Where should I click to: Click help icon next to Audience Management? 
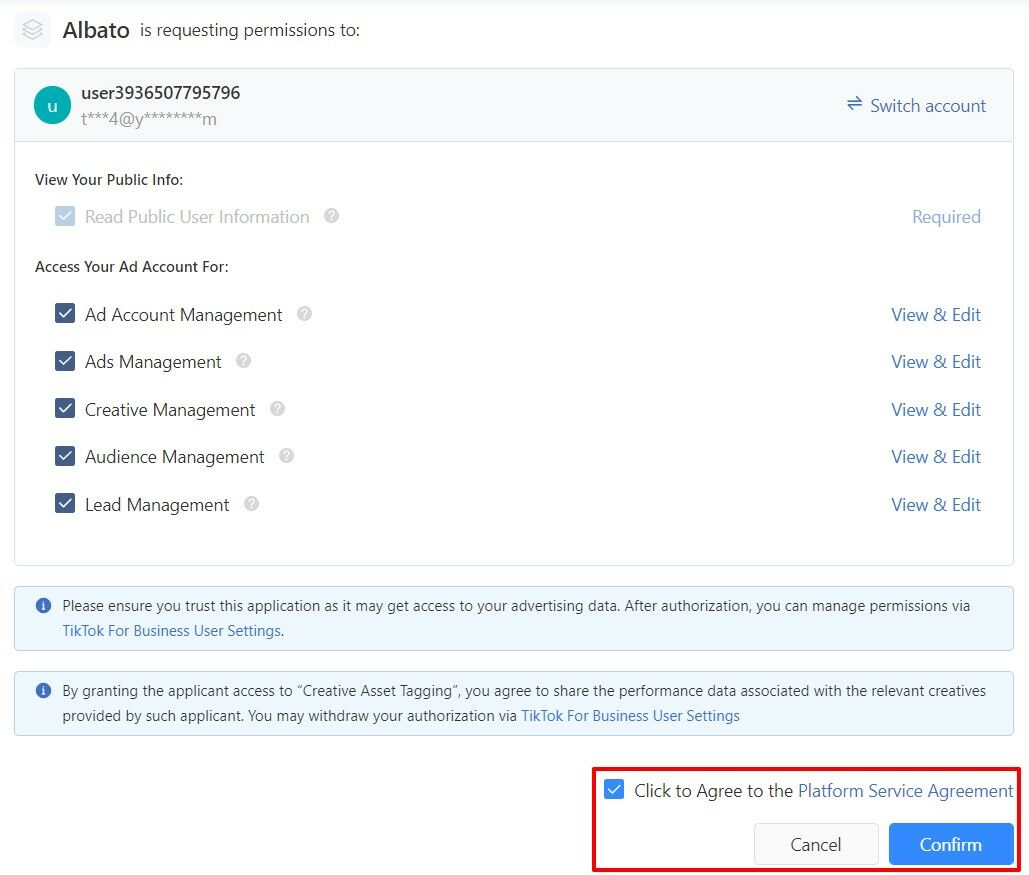point(287,456)
